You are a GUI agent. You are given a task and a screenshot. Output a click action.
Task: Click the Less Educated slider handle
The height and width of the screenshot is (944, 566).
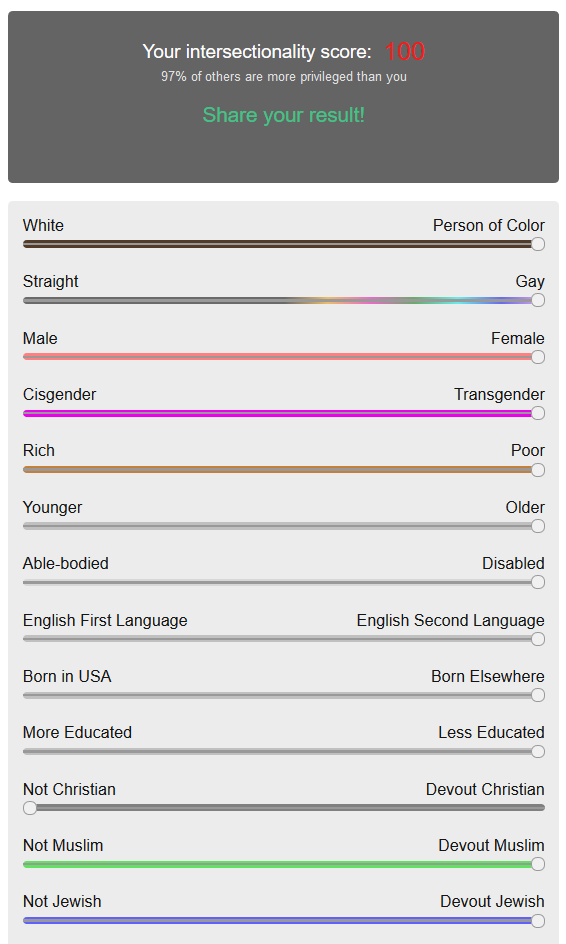538,751
